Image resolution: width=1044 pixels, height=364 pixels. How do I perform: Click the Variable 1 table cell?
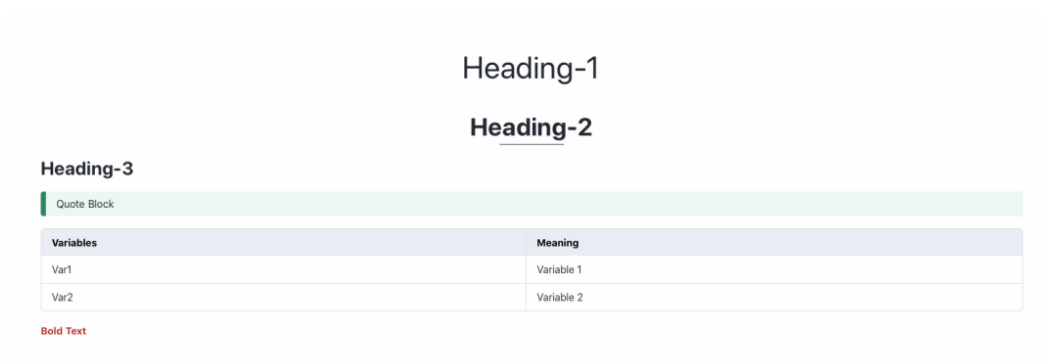pos(774,270)
